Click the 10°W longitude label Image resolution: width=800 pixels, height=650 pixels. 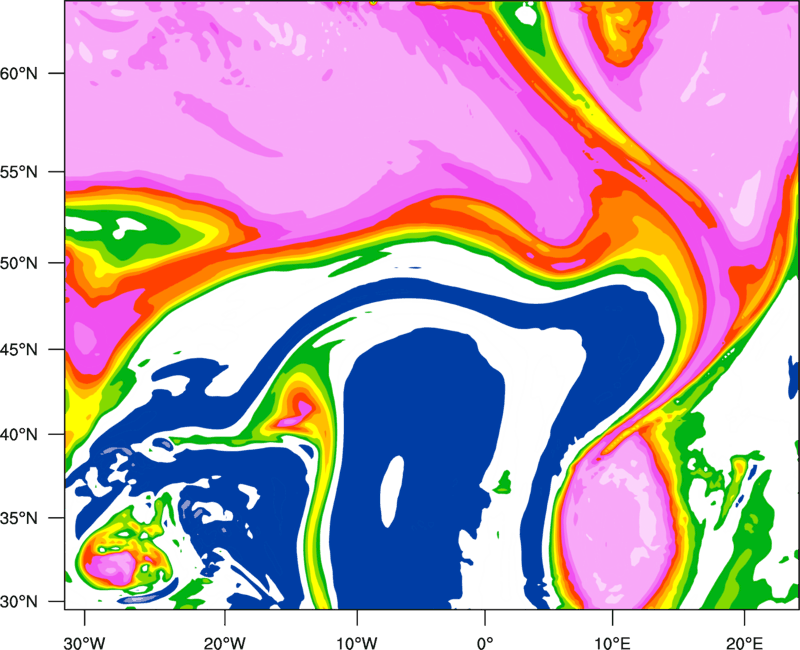356,643
